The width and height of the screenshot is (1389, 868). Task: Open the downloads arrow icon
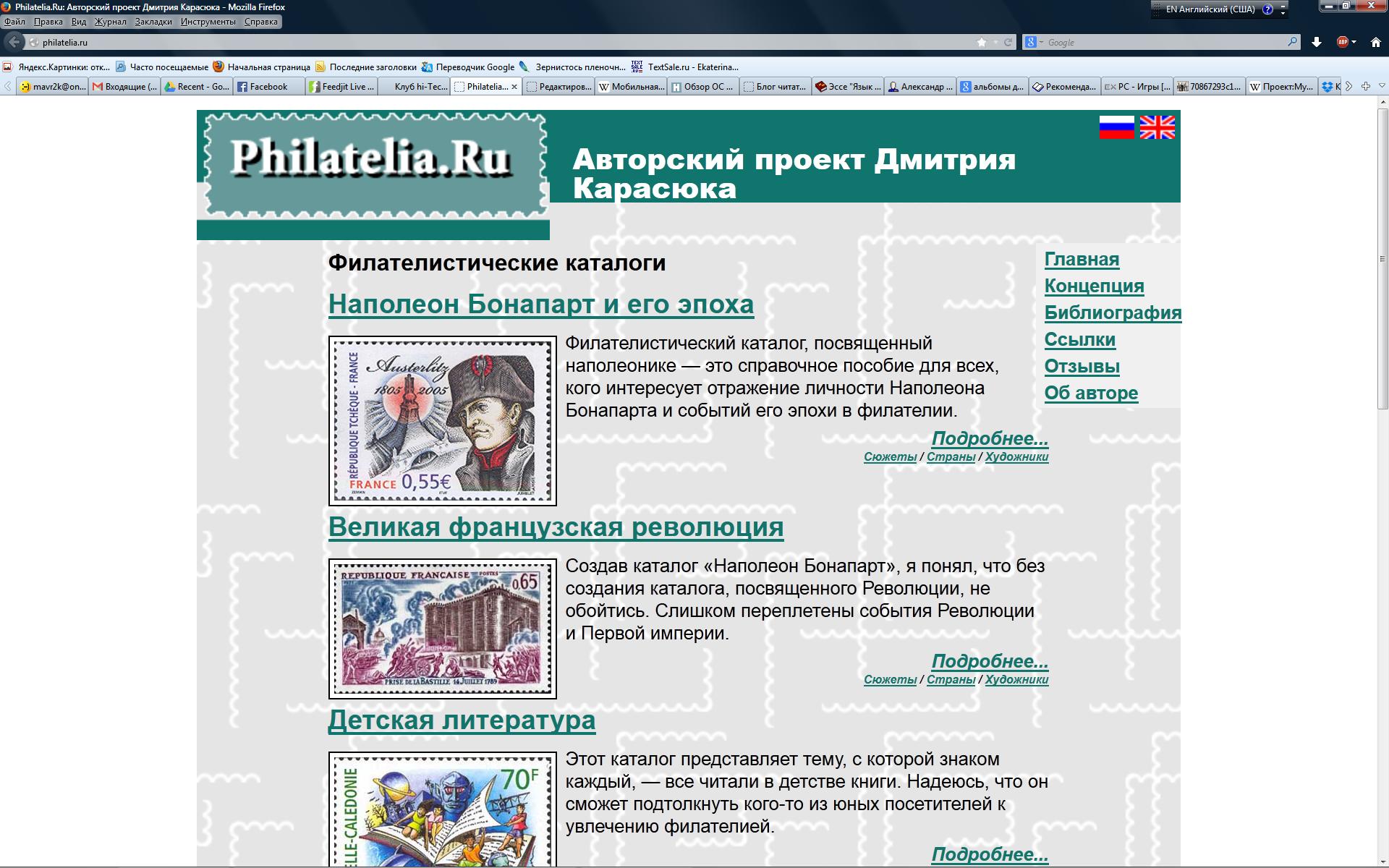pyautogui.click(x=1317, y=42)
